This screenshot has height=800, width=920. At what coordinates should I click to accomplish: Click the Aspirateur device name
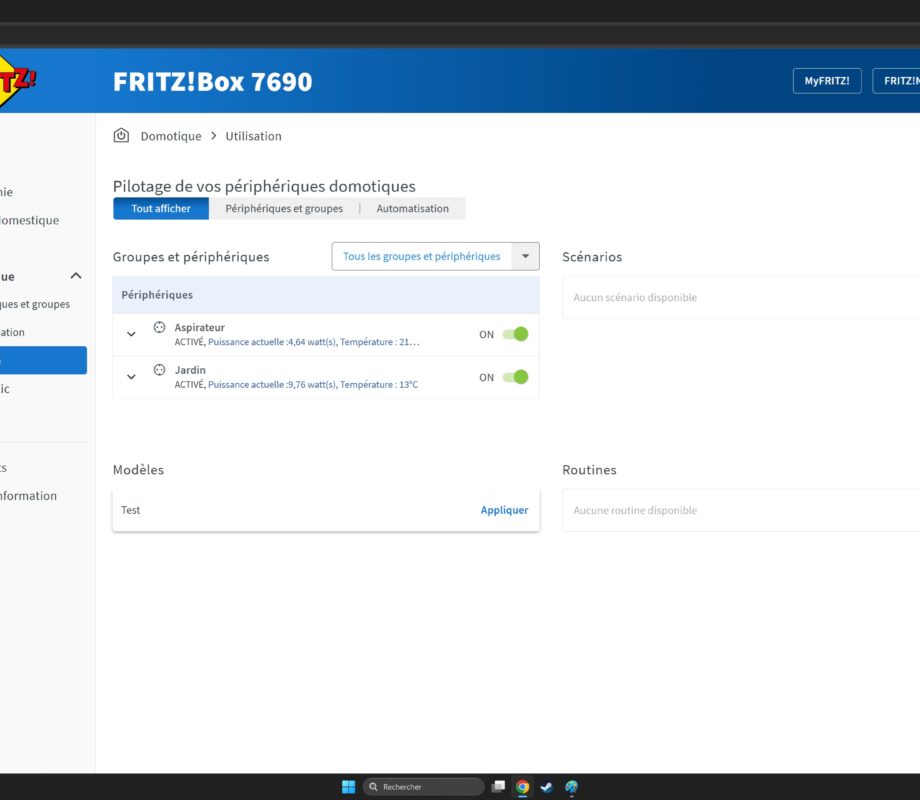point(199,328)
